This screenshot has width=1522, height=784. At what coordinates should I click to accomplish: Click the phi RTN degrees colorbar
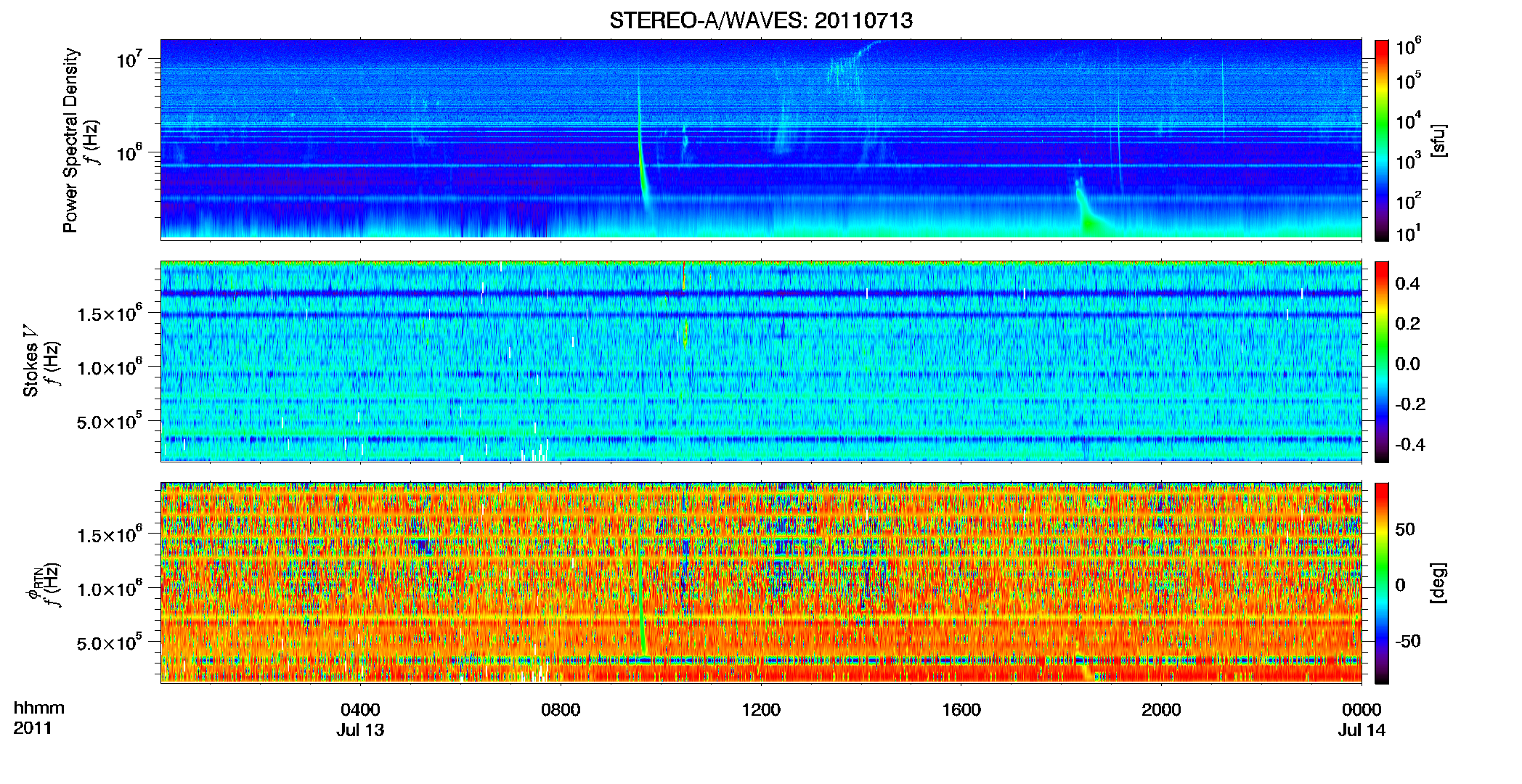pyautogui.click(x=1381, y=583)
